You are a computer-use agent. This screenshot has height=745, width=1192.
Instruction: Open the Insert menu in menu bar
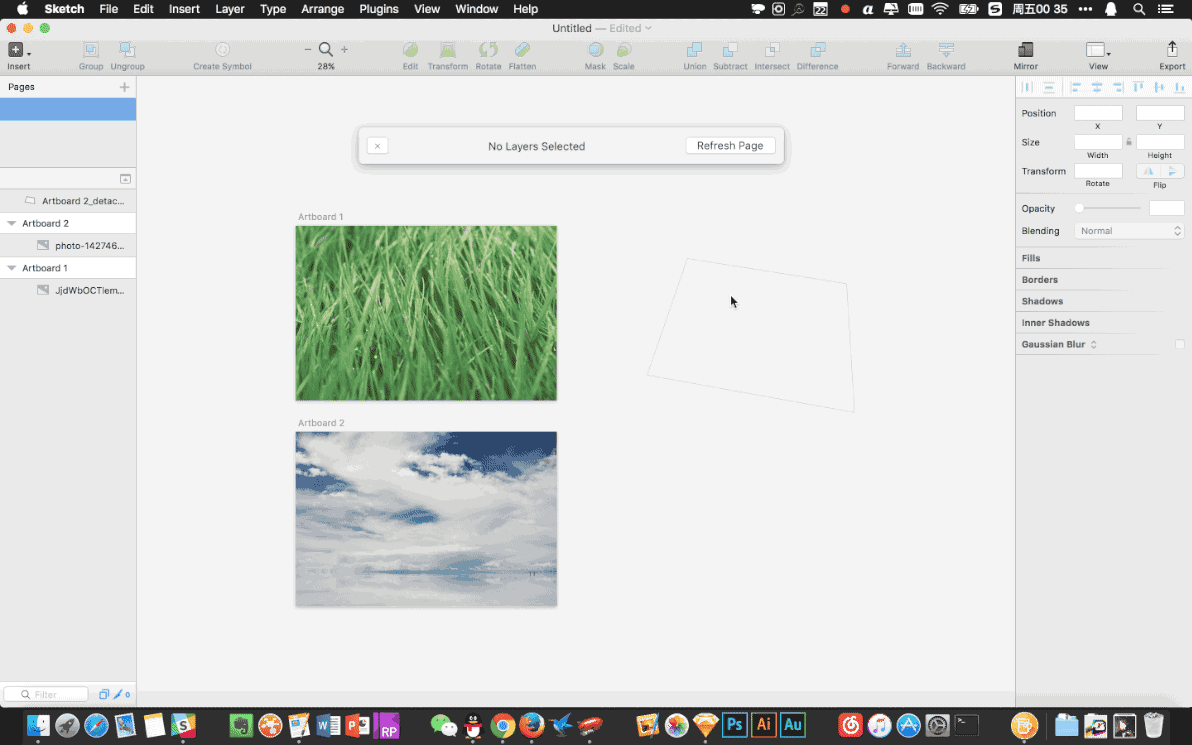pyautogui.click(x=184, y=9)
